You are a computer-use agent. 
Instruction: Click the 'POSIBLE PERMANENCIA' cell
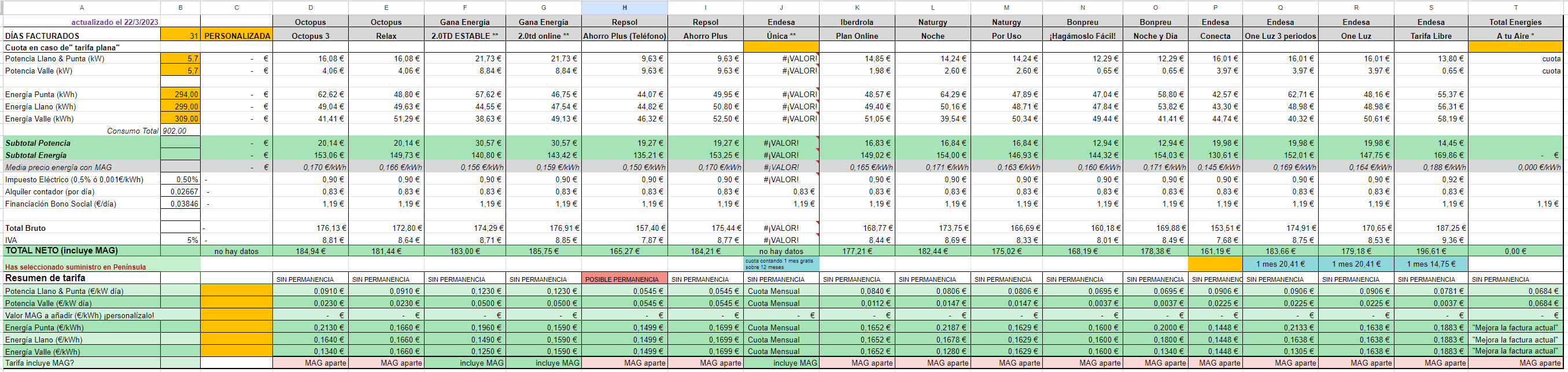[625, 279]
